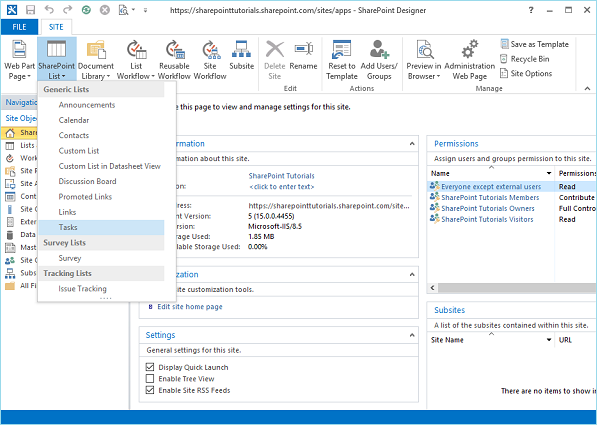This screenshot has width=600, height=425.
Task: Select the Everyone except external users row
Action: coord(490,186)
